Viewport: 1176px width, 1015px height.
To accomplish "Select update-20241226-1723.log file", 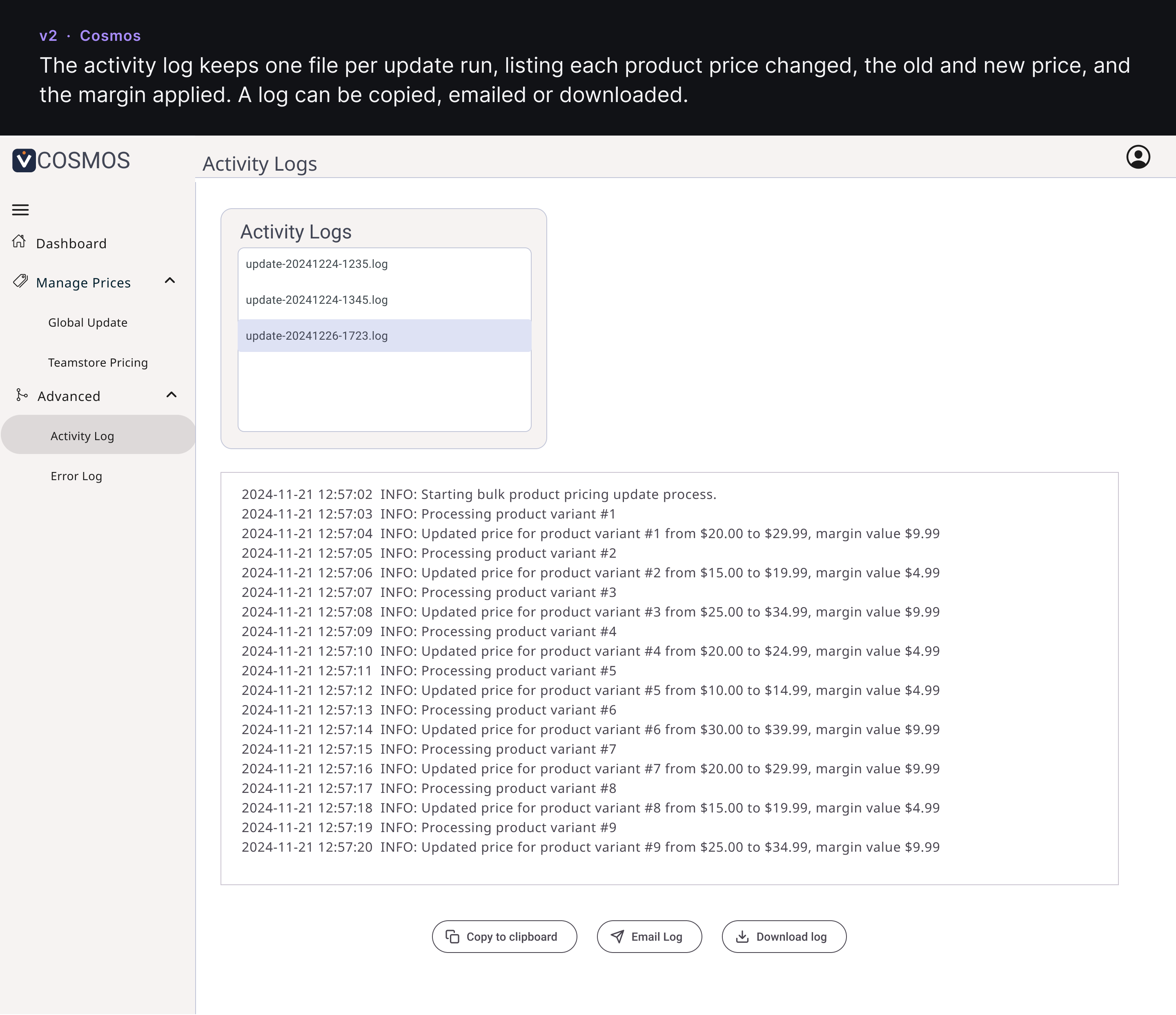I will click(x=384, y=336).
